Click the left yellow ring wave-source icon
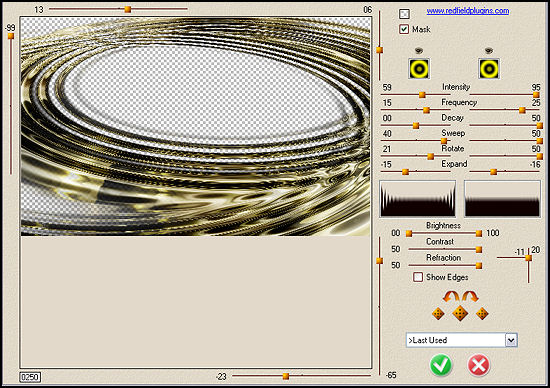 (x=419, y=68)
